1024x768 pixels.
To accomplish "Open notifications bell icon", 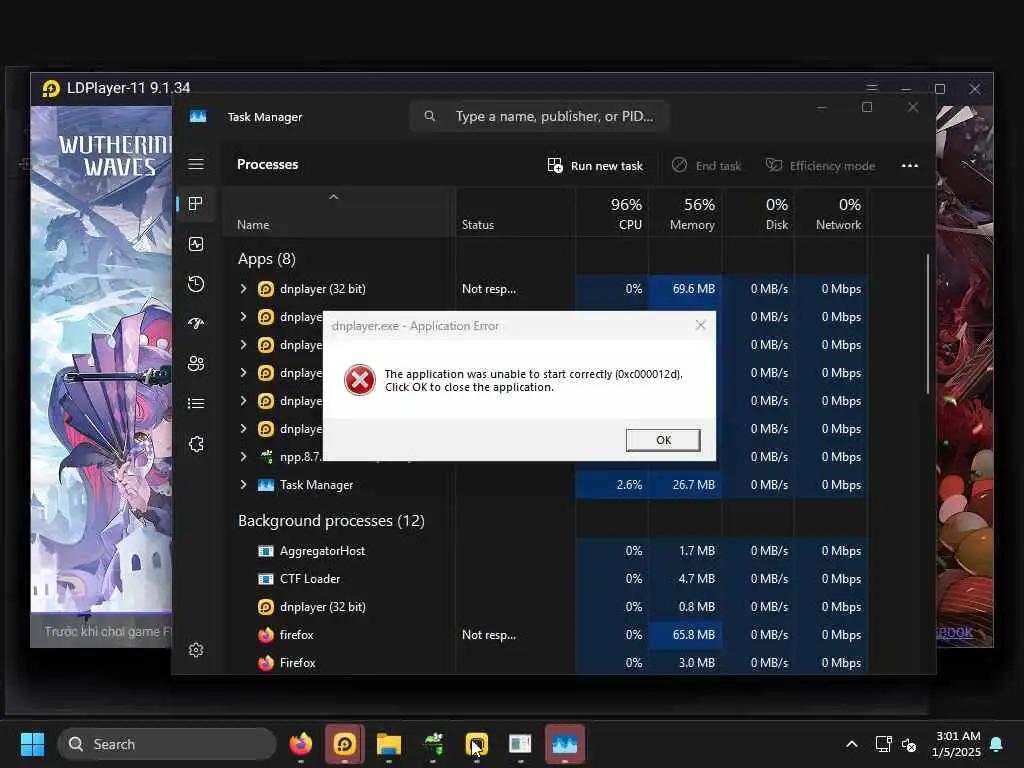I will [997, 744].
